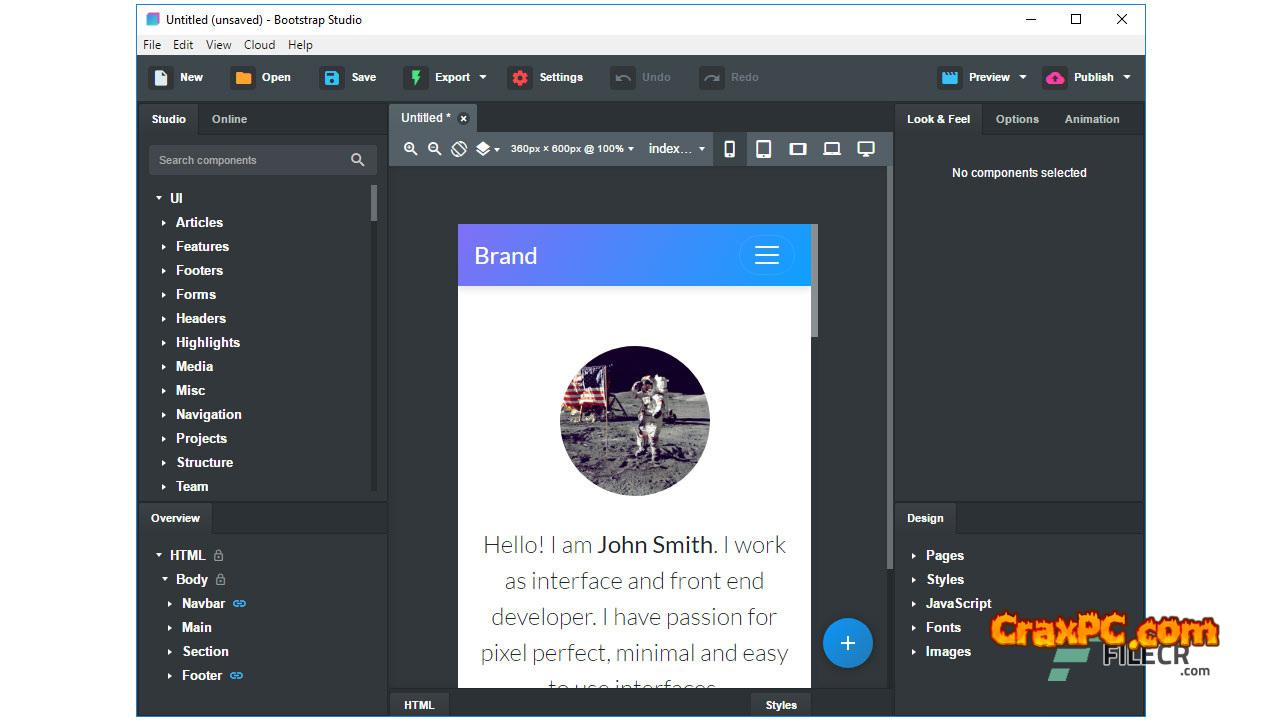1280x720 pixels.
Task: Click the zoom in magnifier icon
Action: (x=410, y=149)
